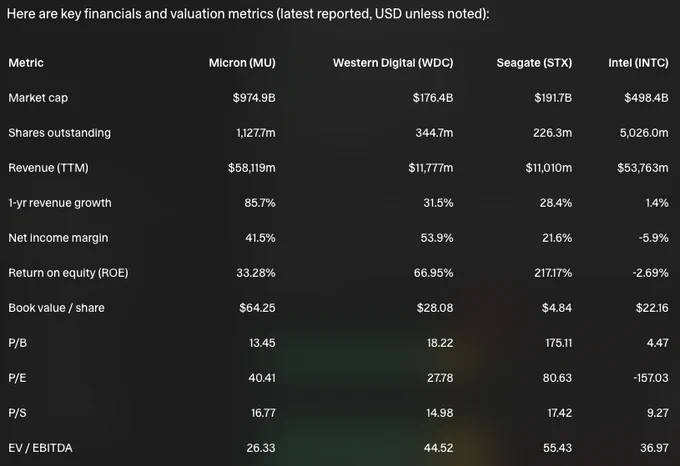Click the Metric column header
Screen dimensions: 680x466
coord(26,63)
